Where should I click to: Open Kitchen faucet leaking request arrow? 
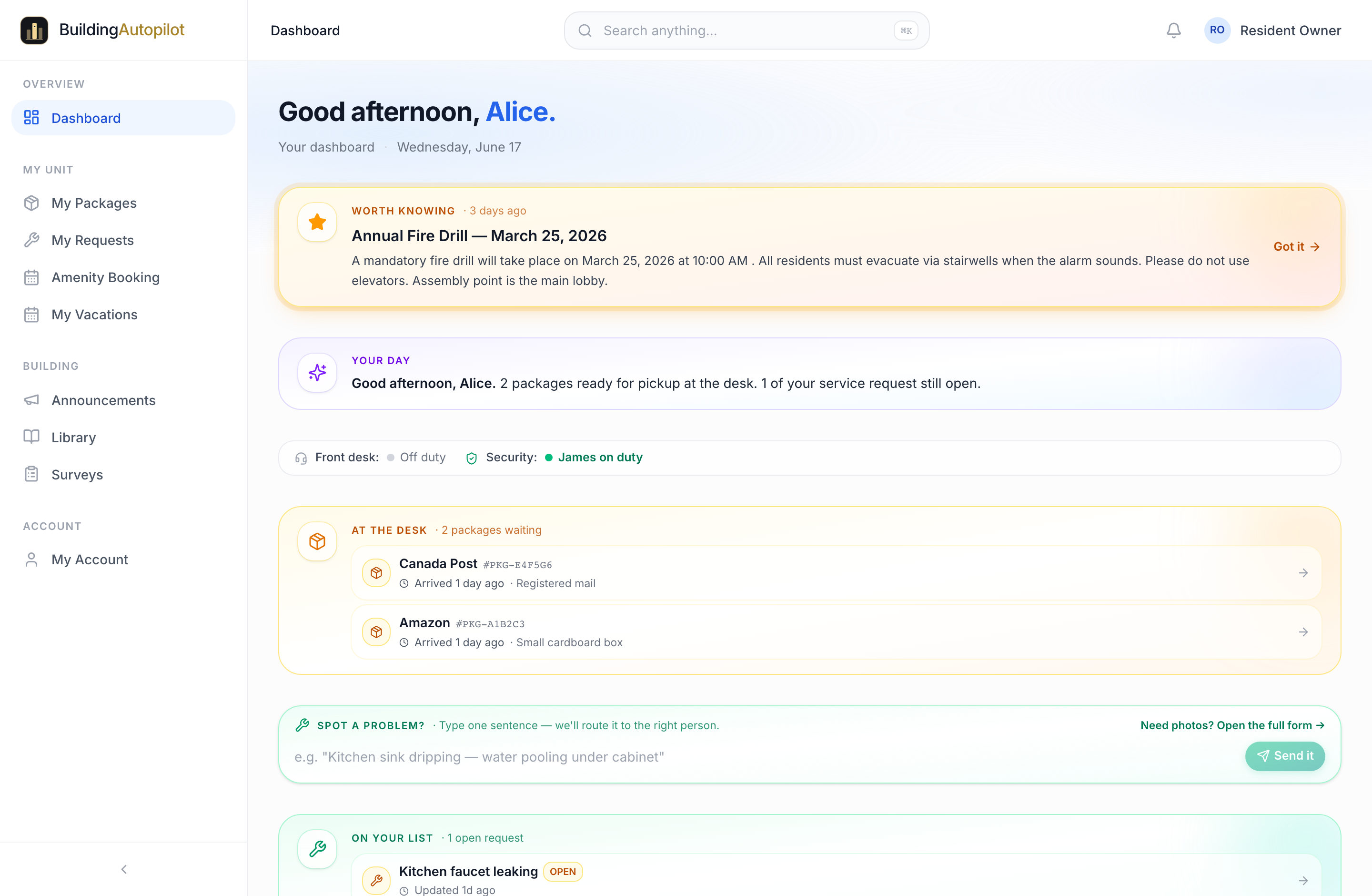click(1303, 880)
